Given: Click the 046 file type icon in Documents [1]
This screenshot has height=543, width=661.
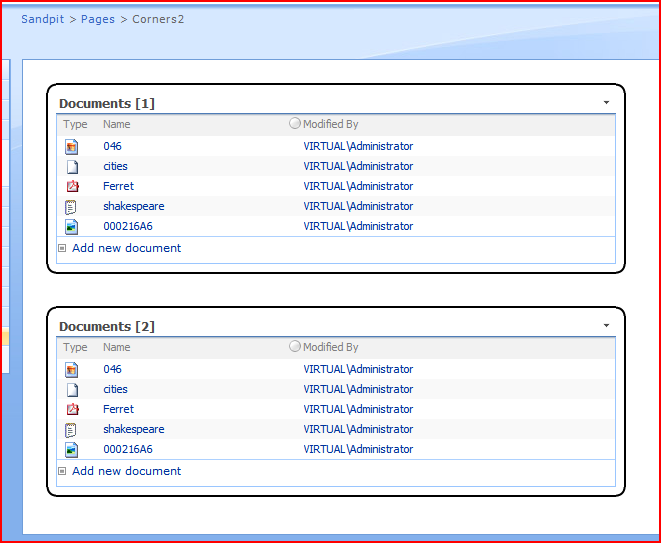Looking at the screenshot, I should tap(71, 147).
